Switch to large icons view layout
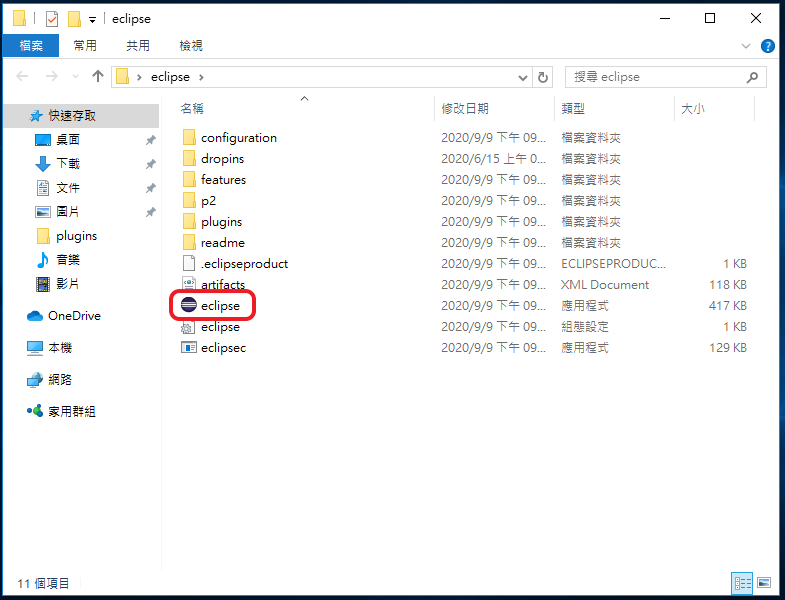Viewport: 785px width, 600px height. 764,582
